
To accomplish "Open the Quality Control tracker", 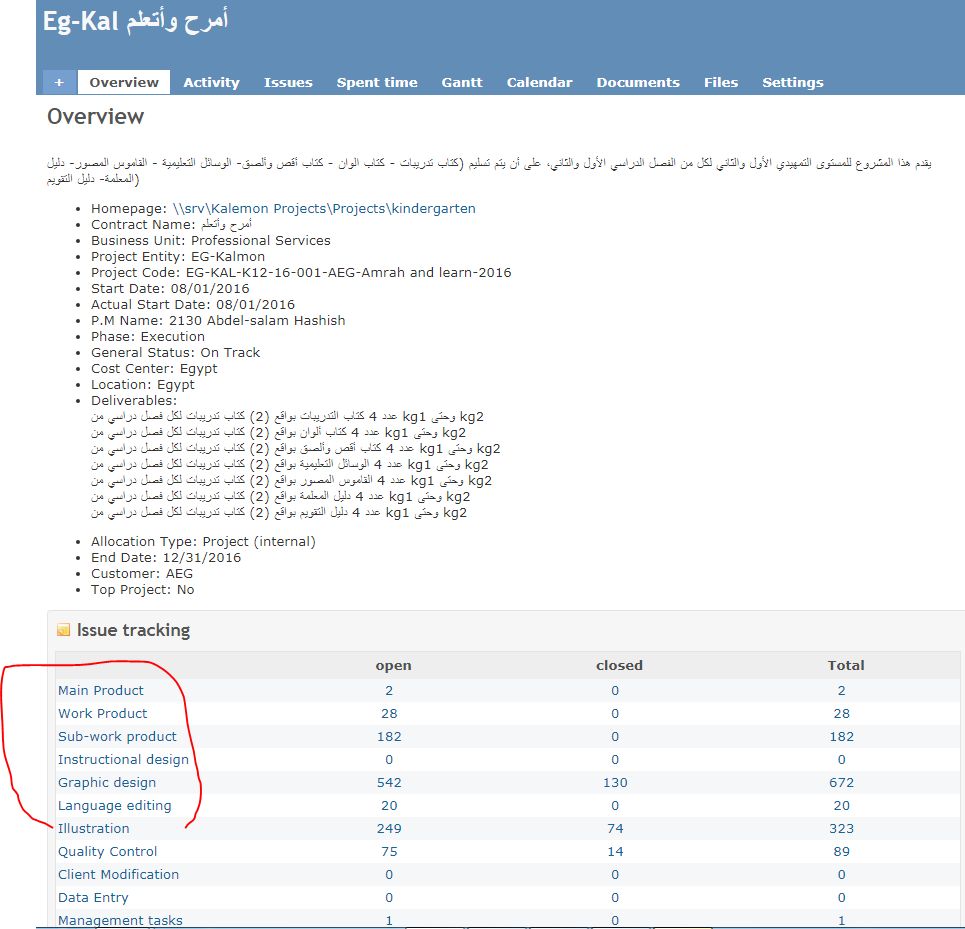I will (x=108, y=852).
